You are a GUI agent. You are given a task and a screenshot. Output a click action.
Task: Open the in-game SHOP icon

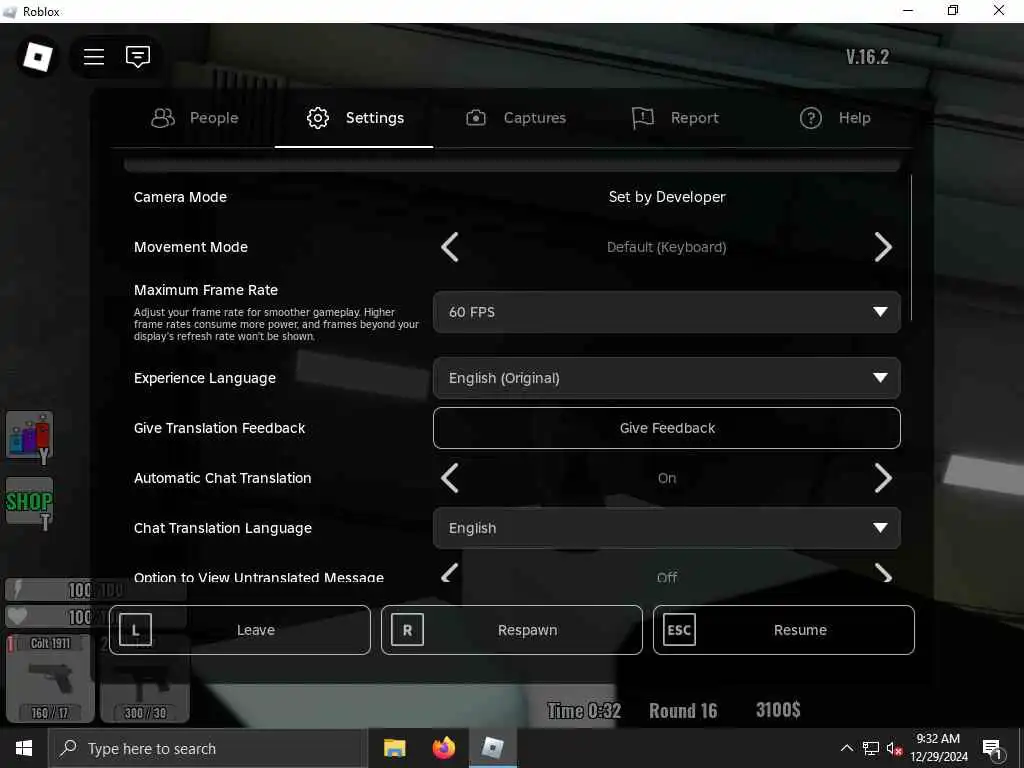coord(29,502)
